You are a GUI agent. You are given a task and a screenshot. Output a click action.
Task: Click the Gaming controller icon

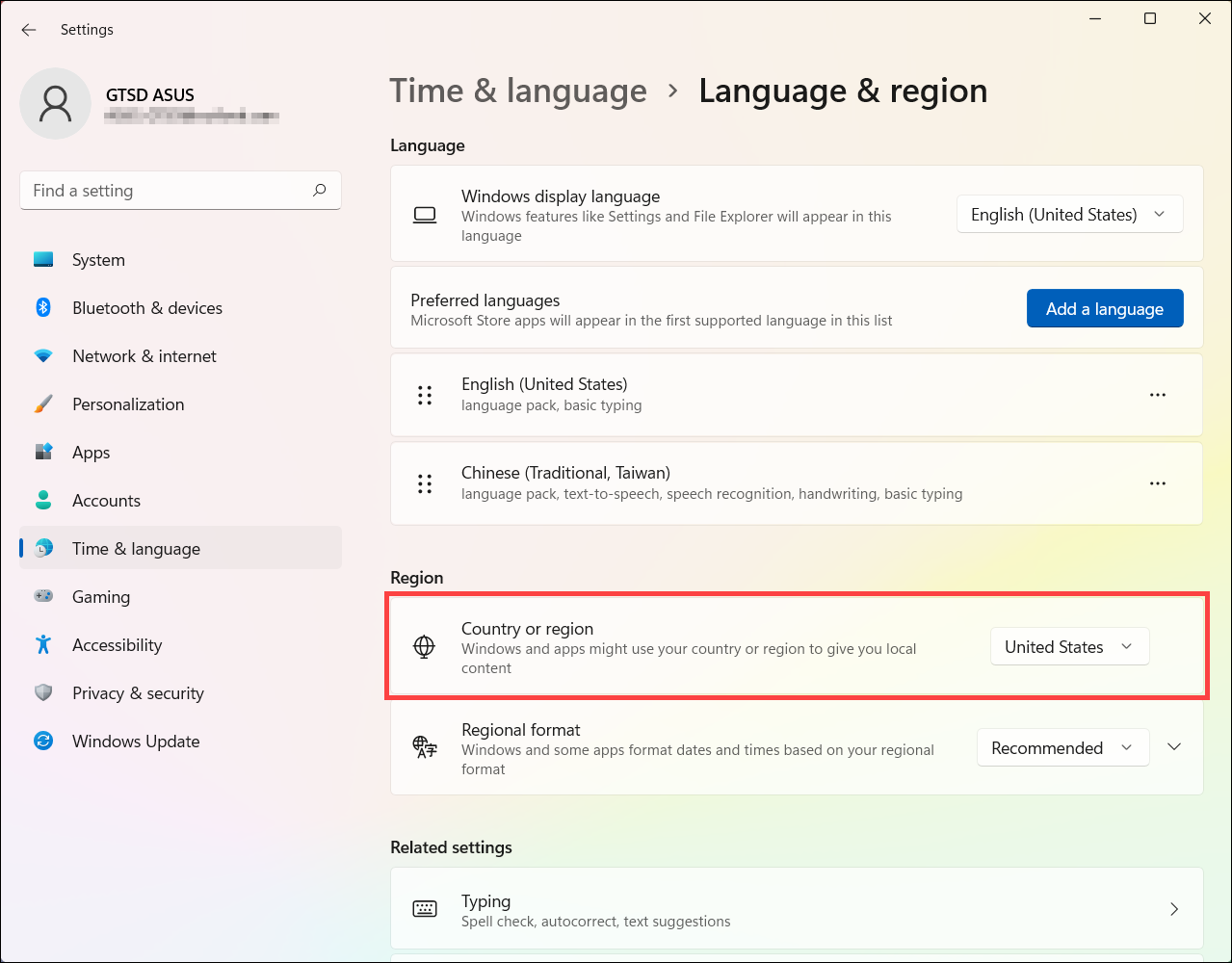tap(43, 597)
